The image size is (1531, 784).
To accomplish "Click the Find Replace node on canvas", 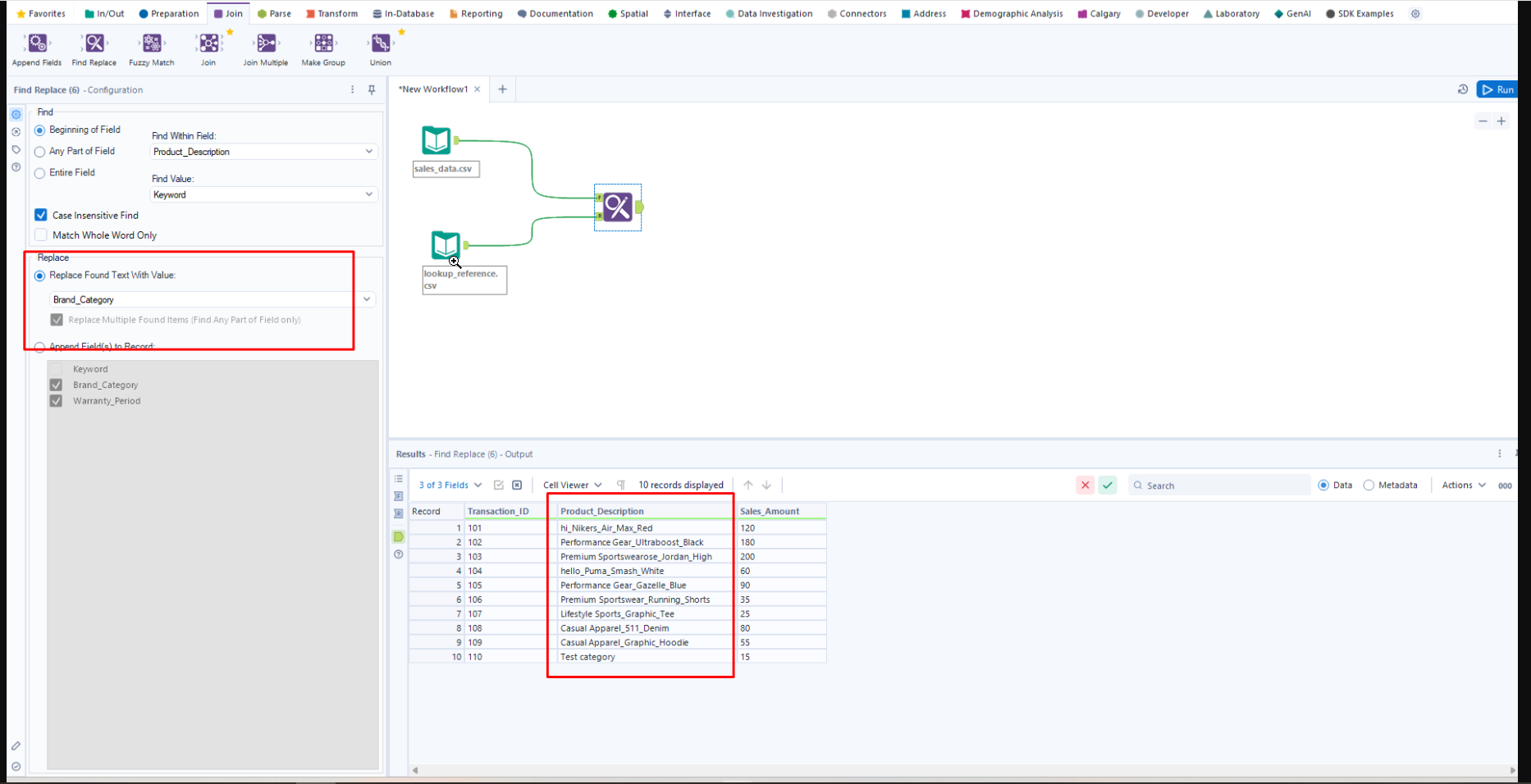I will tap(618, 207).
